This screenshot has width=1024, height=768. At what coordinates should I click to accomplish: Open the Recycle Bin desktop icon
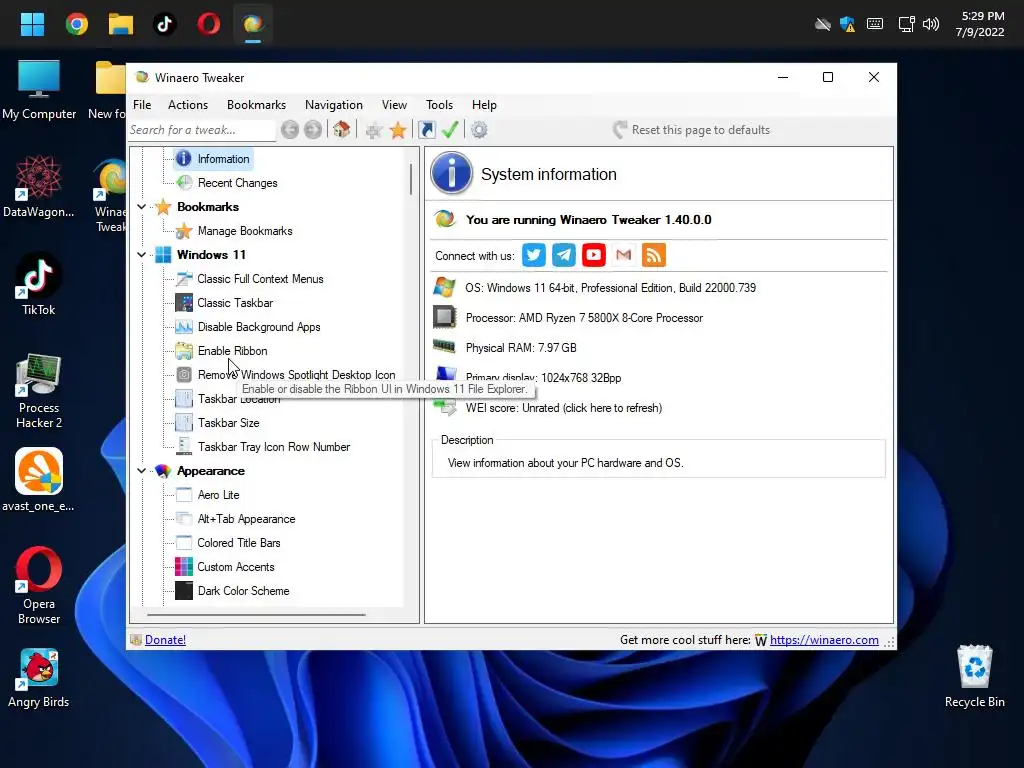(974, 676)
